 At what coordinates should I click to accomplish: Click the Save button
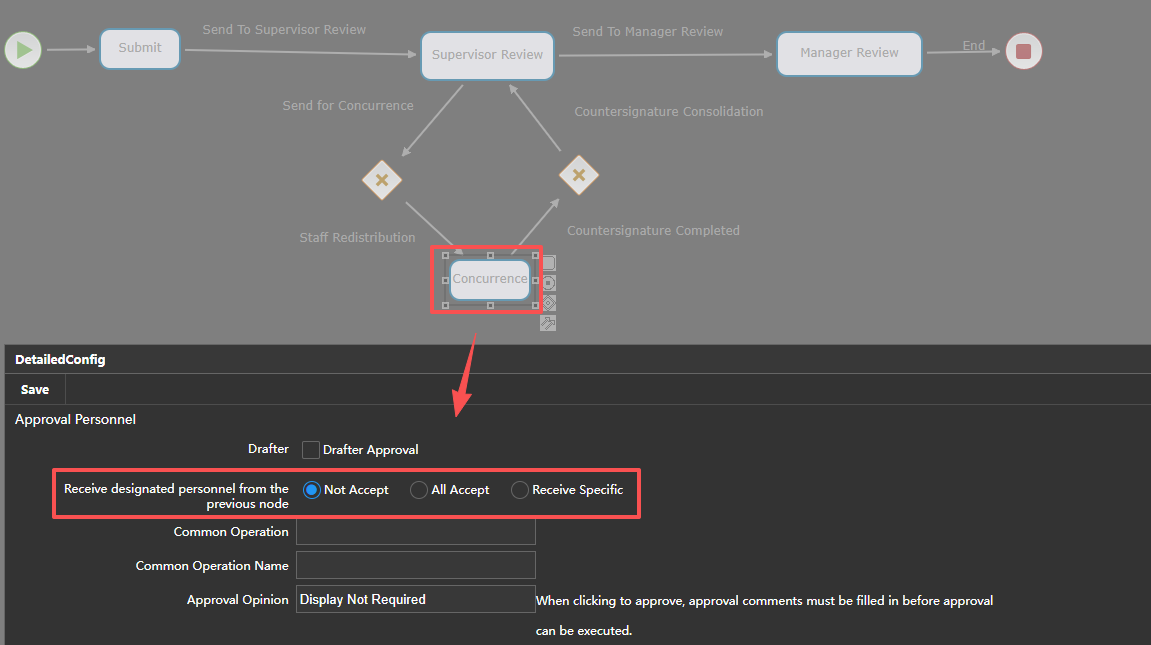[35, 389]
